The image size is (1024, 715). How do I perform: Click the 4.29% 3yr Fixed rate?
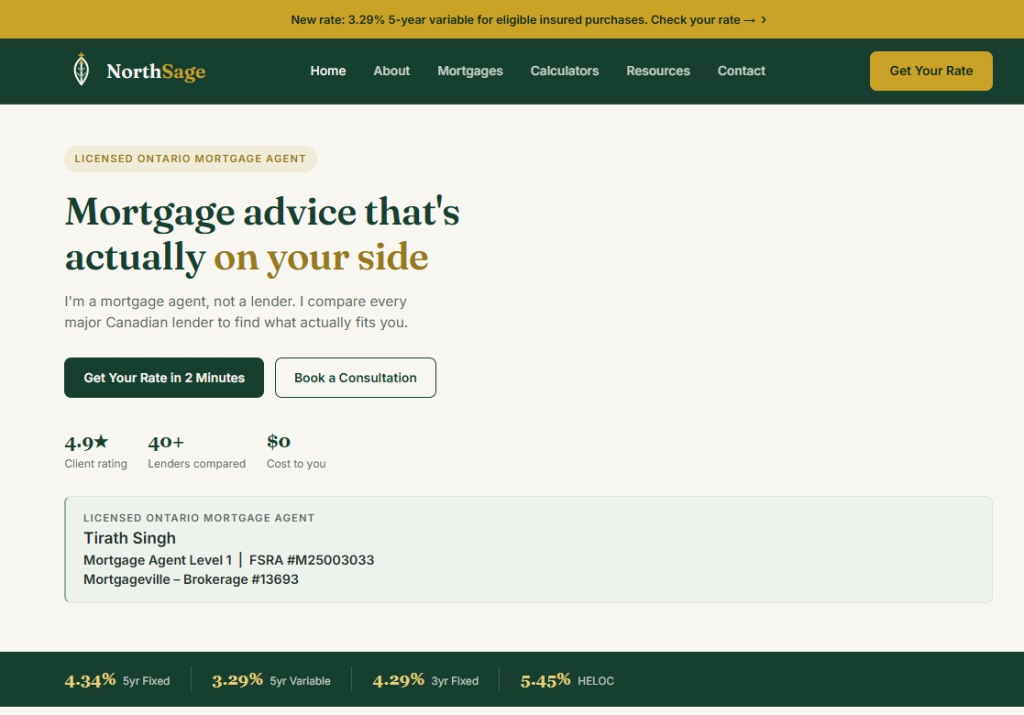coord(425,680)
